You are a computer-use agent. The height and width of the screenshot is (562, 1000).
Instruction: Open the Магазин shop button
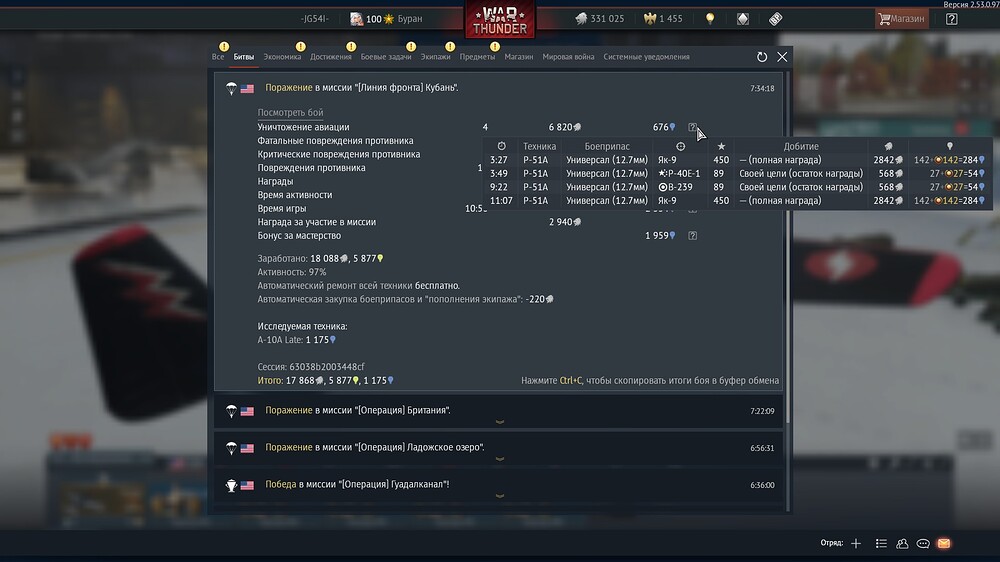tap(901, 18)
